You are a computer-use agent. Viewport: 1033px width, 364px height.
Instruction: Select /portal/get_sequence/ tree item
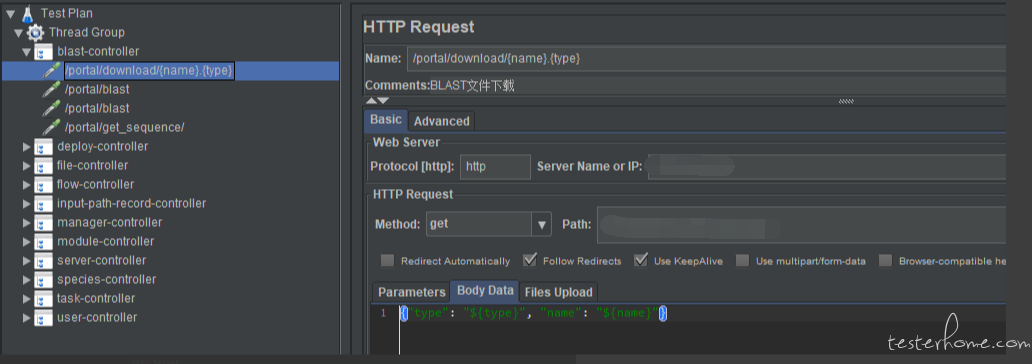(125, 128)
